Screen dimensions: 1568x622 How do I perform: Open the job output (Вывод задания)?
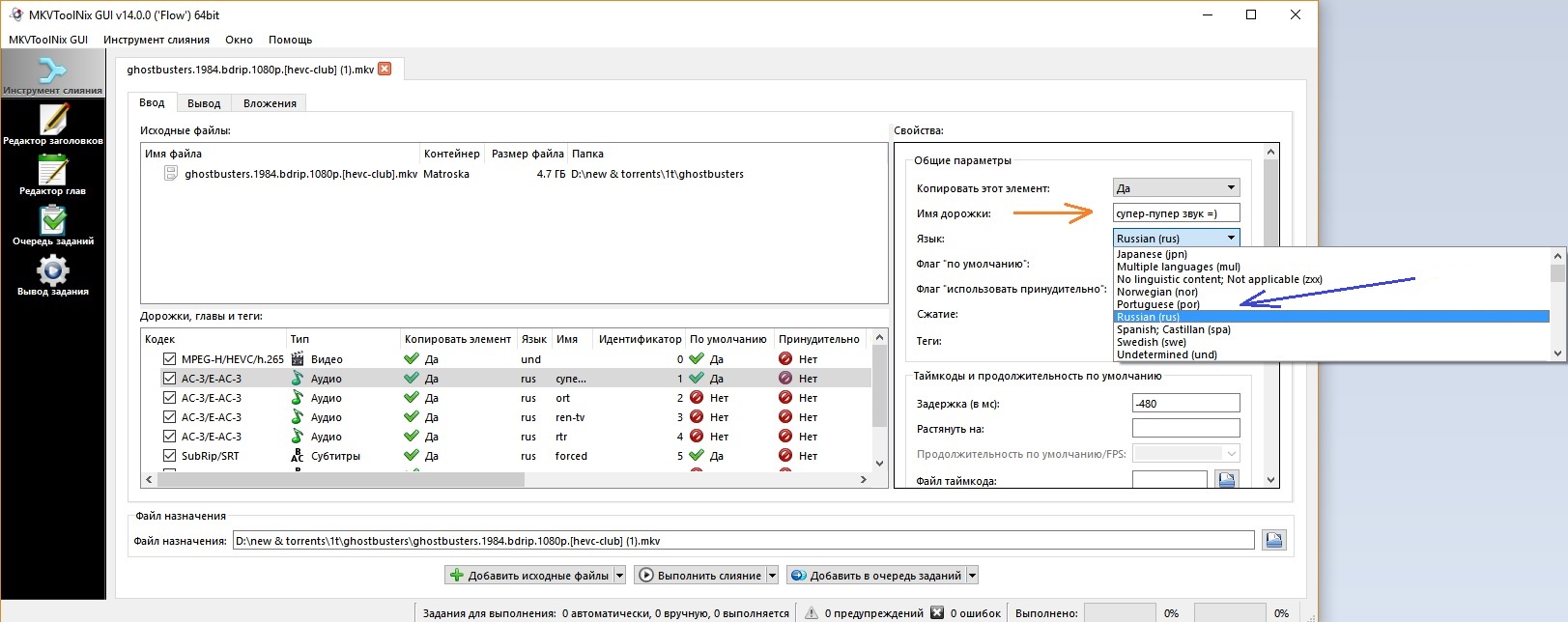tap(52, 275)
